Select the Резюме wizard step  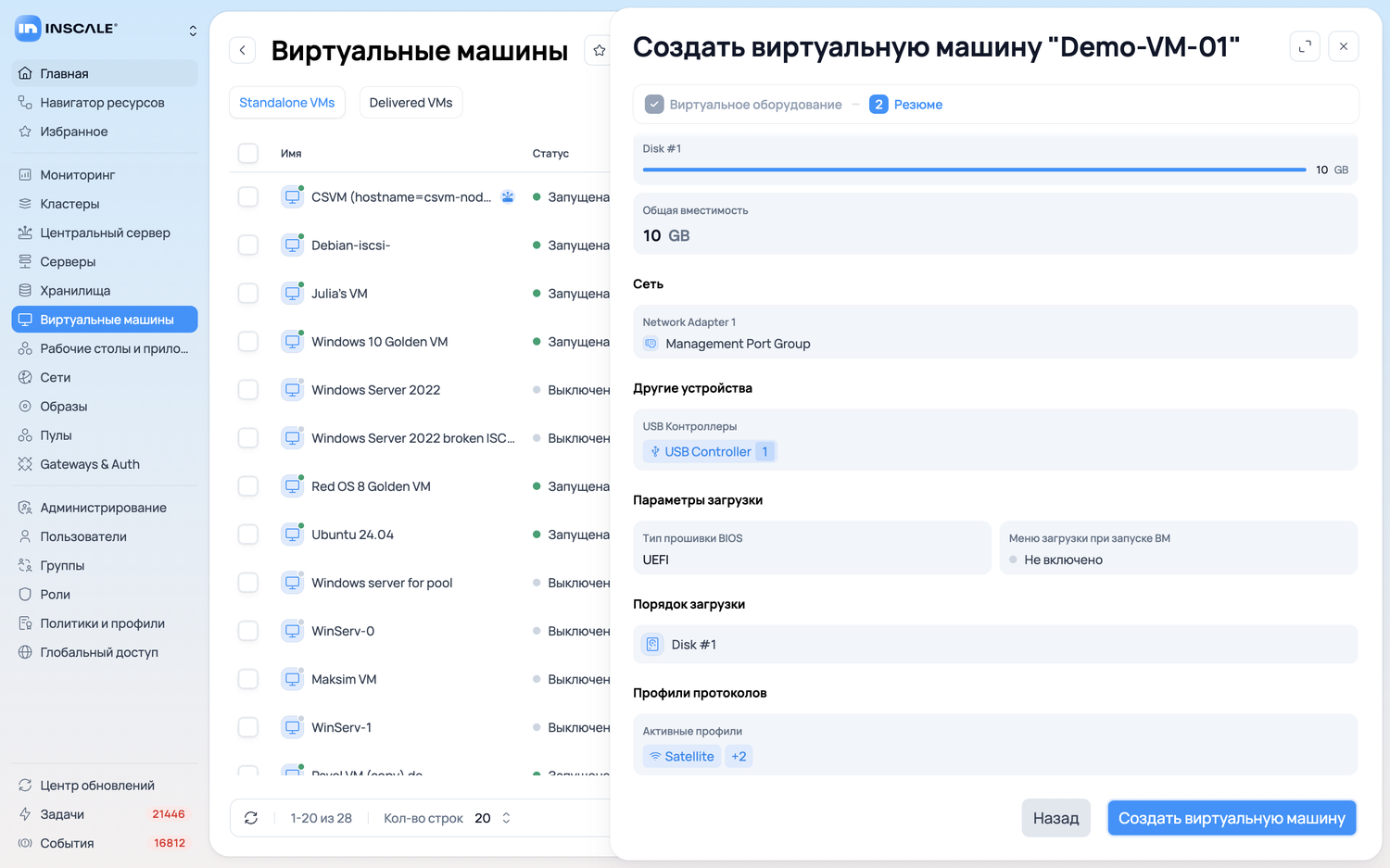[906, 105]
